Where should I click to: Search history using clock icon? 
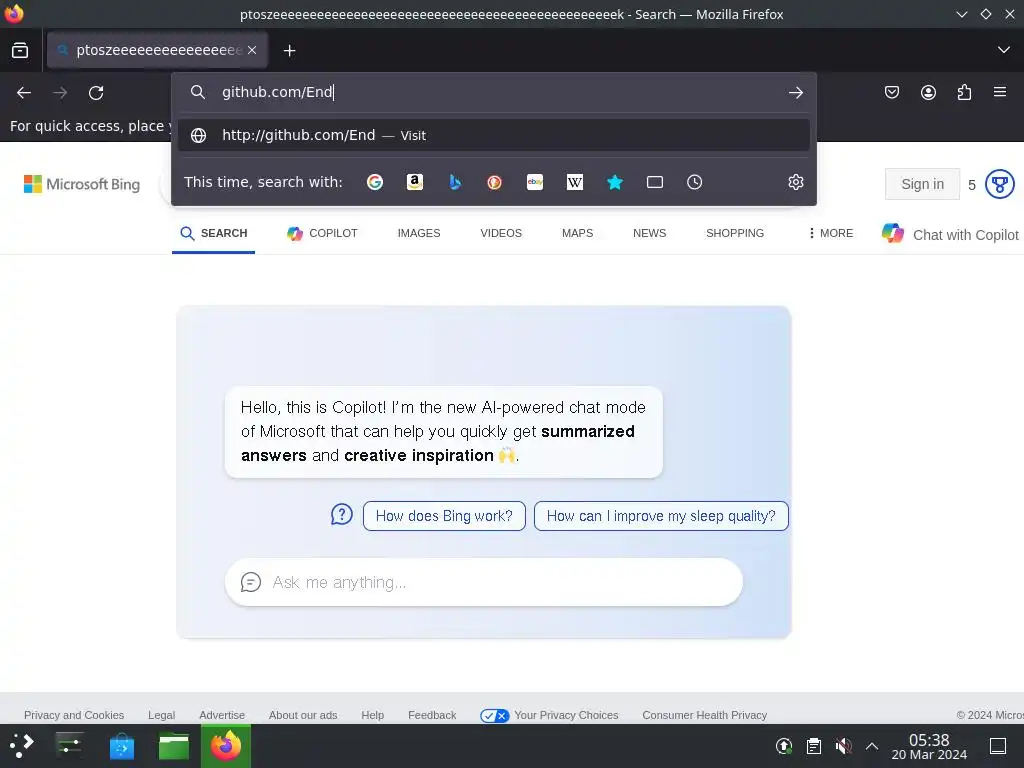click(695, 182)
